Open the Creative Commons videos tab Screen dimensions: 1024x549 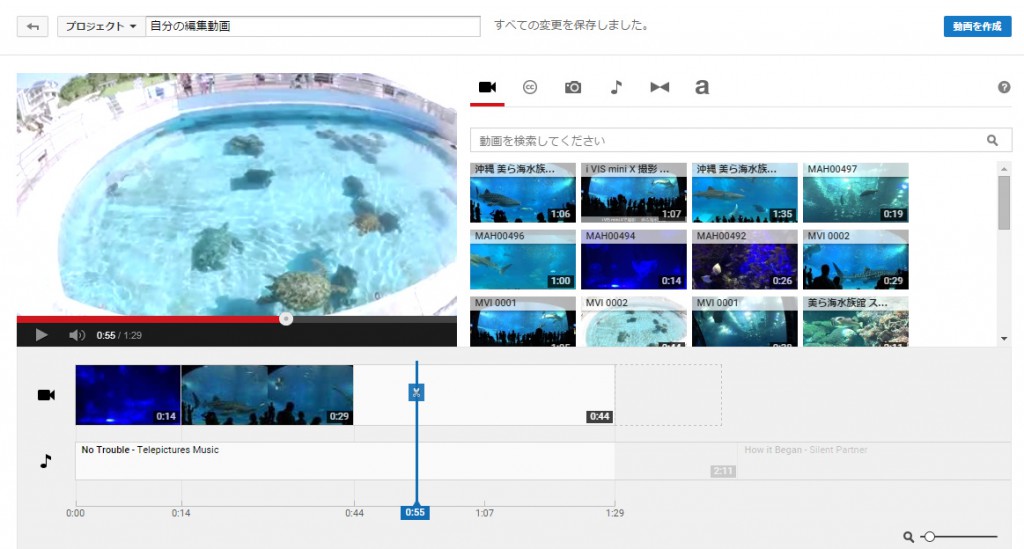pos(530,87)
